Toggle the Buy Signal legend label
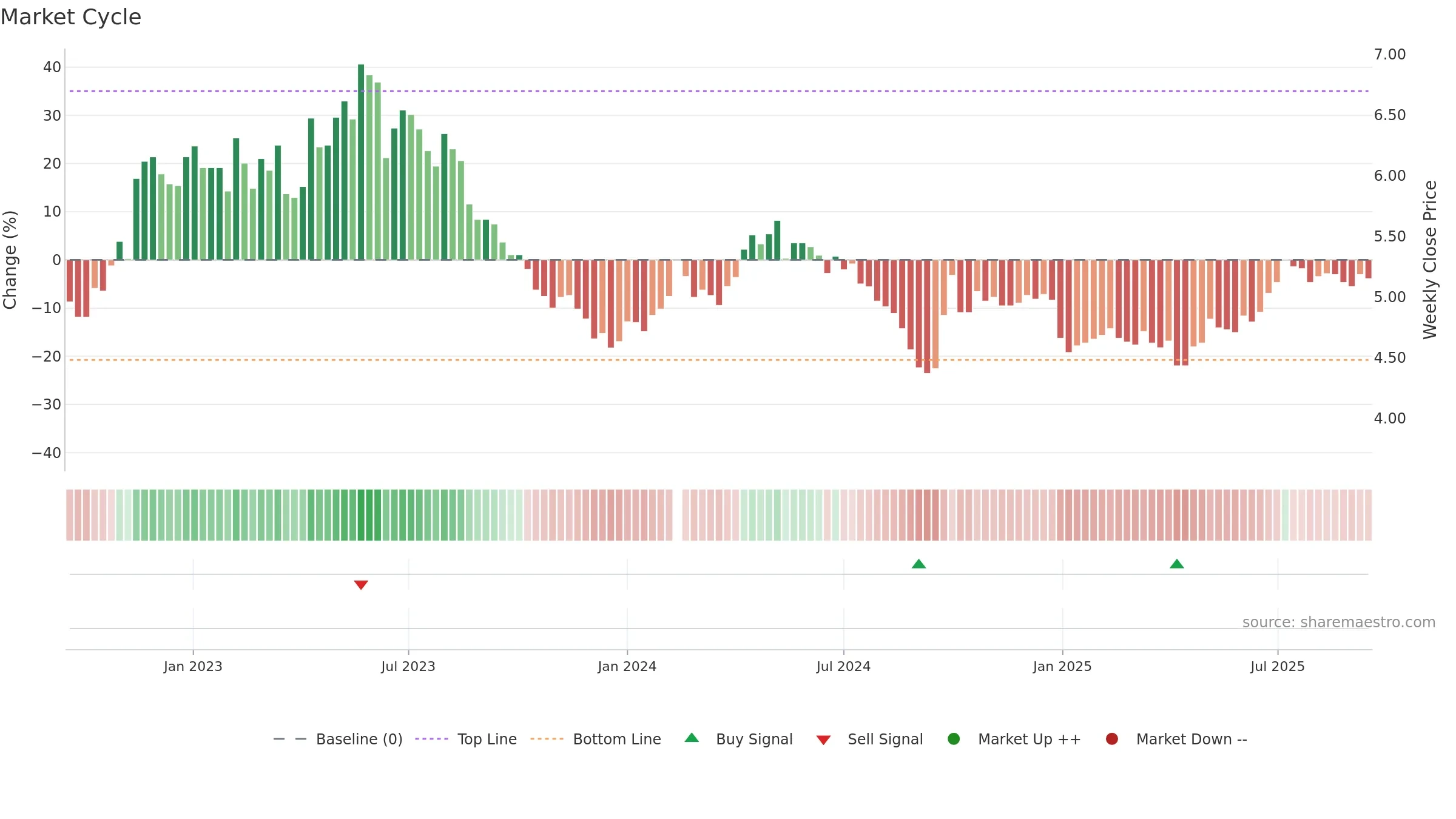 point(754,739)
